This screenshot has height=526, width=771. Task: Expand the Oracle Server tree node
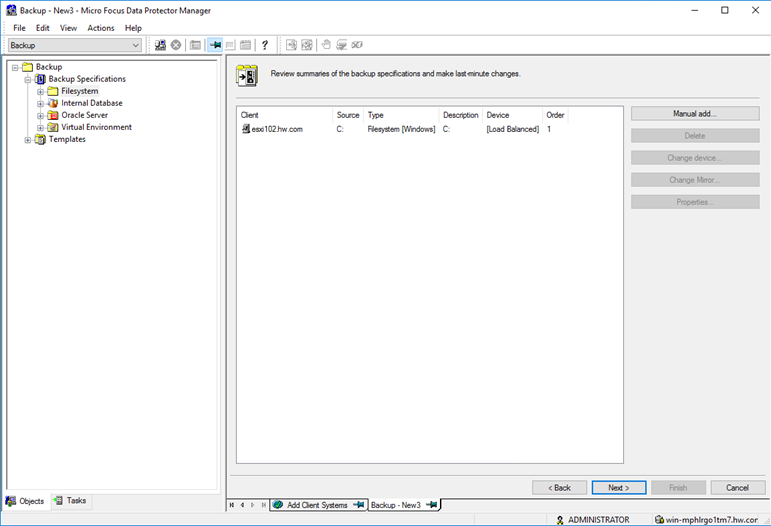tap(40, 116)
